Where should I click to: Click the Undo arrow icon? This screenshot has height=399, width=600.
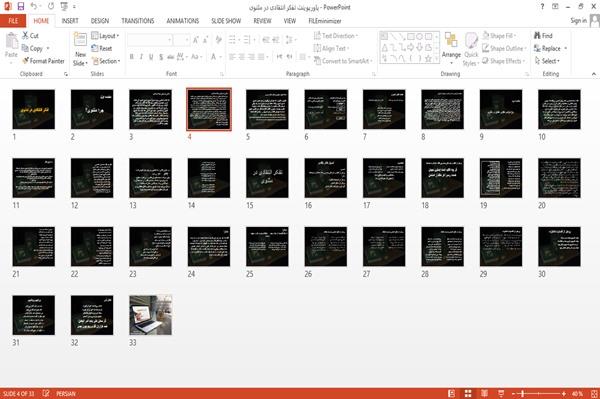[x=34, y=6]
